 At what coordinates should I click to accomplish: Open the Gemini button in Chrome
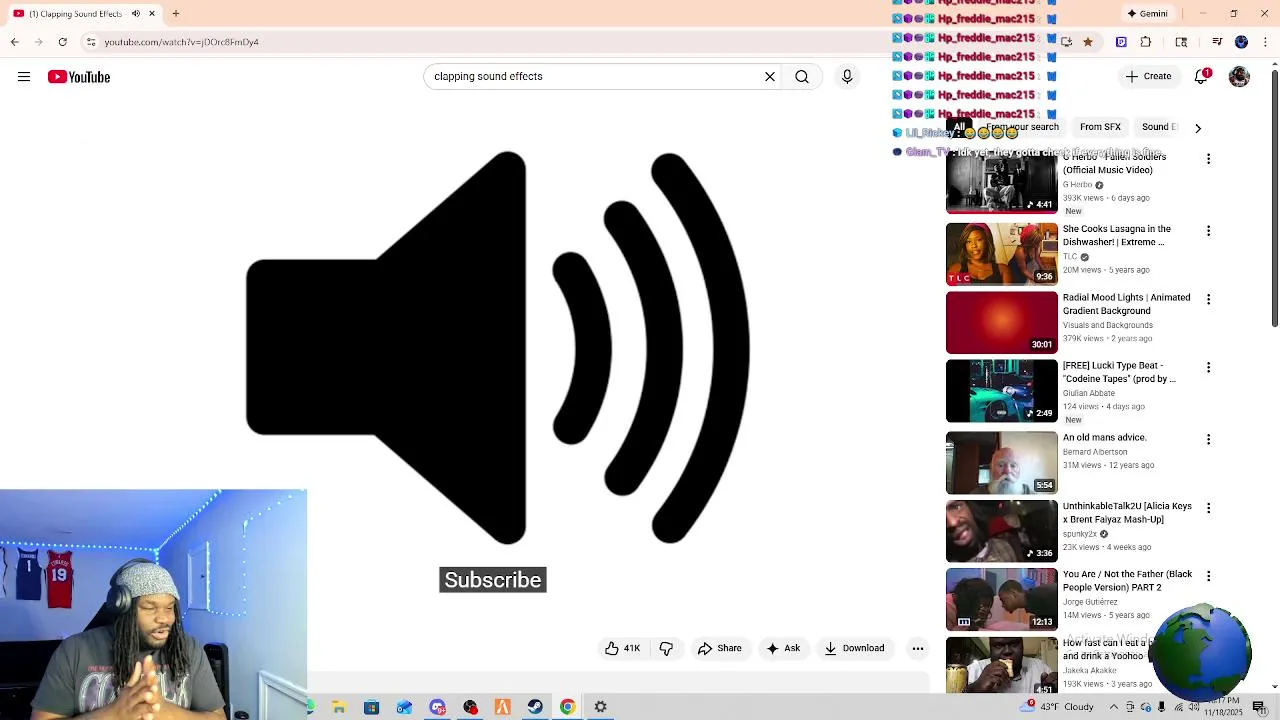[1147, 14]
